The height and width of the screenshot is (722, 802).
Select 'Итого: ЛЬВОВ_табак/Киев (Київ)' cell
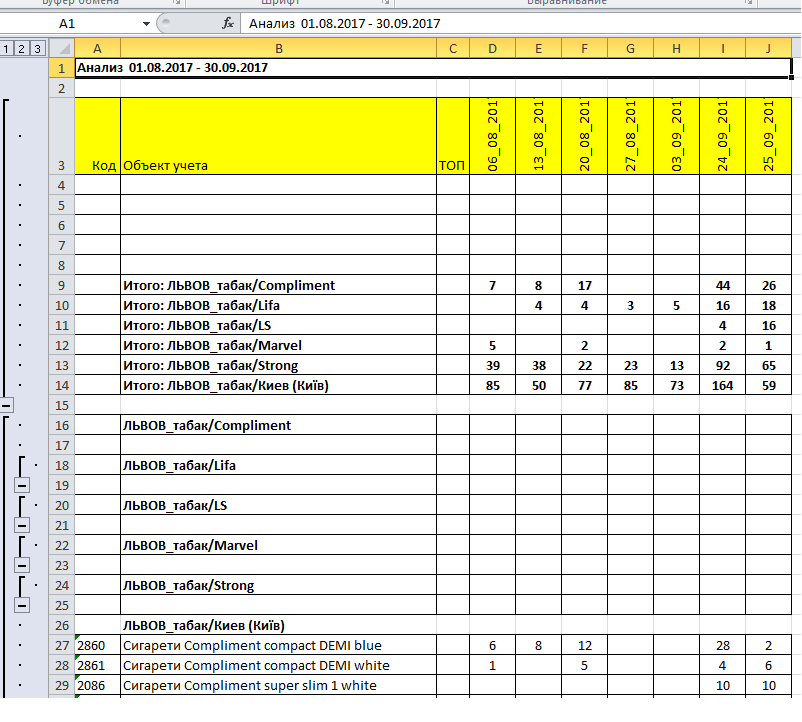279,386
